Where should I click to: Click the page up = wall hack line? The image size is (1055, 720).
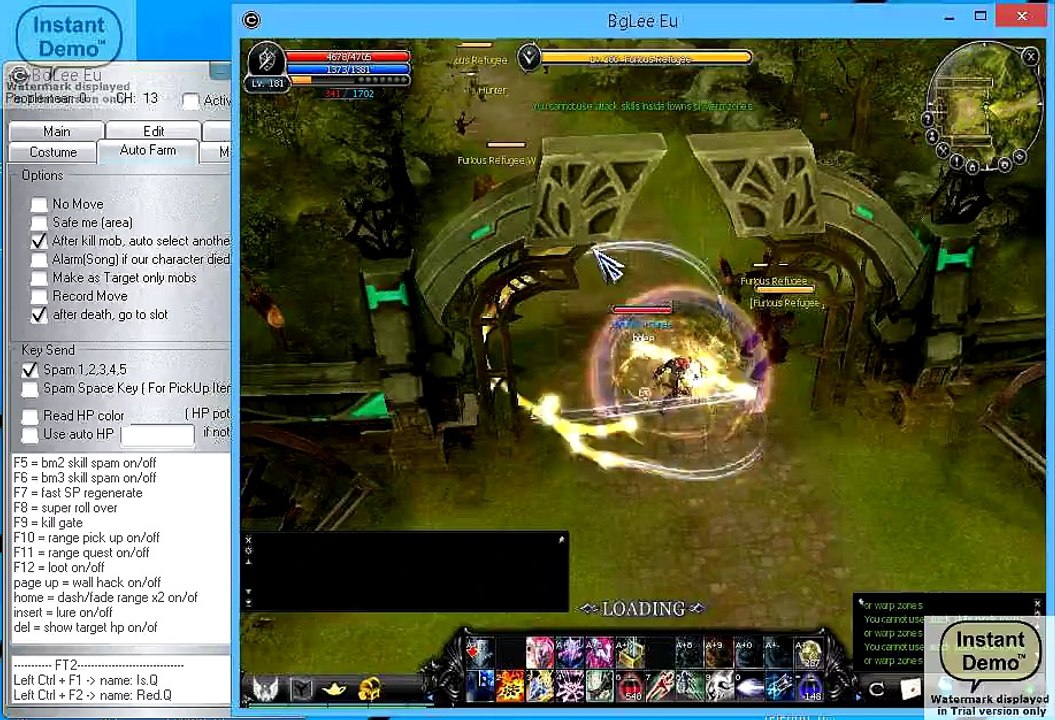click(x=87, y=583)
